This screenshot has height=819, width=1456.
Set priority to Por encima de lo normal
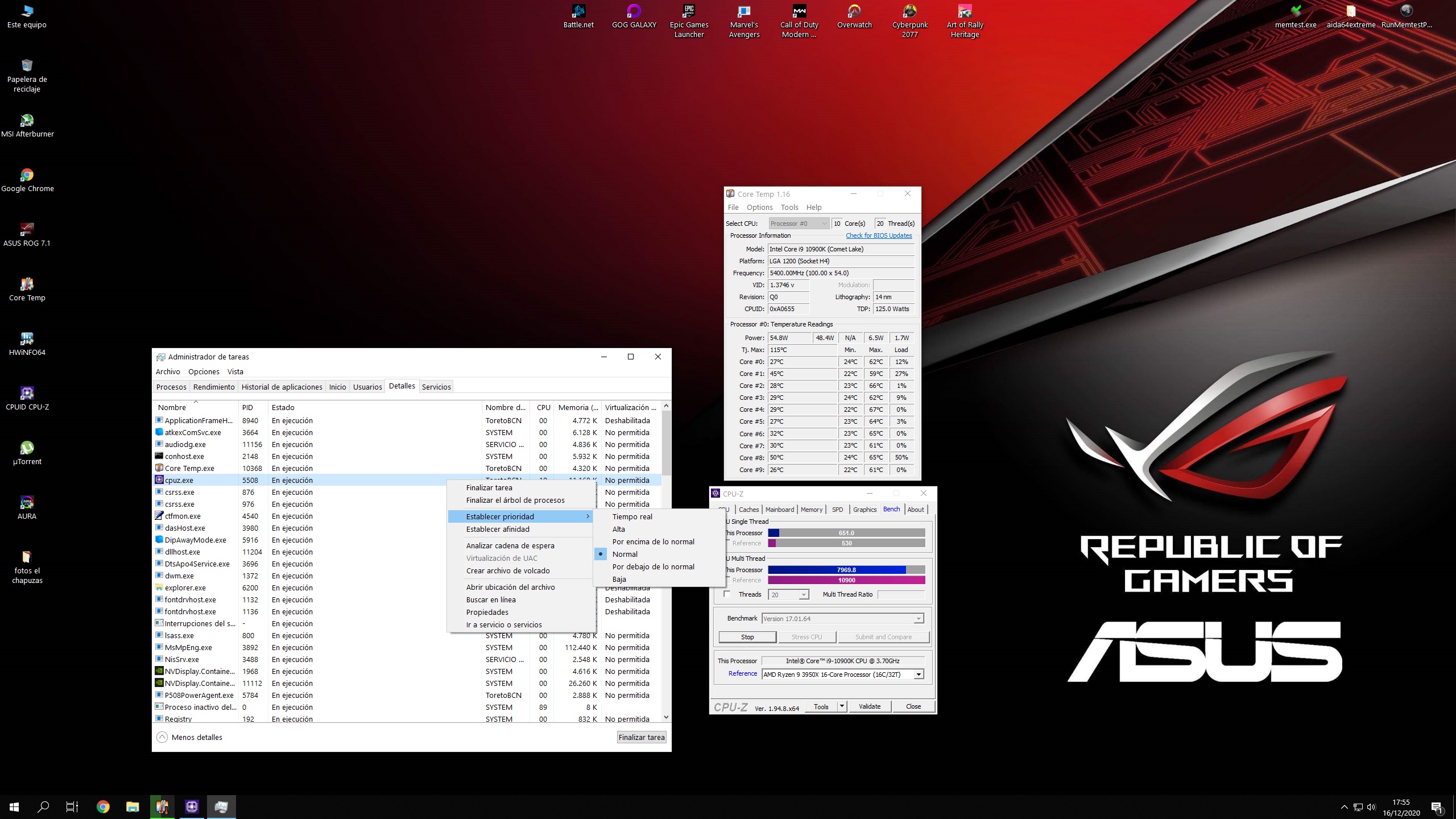[659, 541]
